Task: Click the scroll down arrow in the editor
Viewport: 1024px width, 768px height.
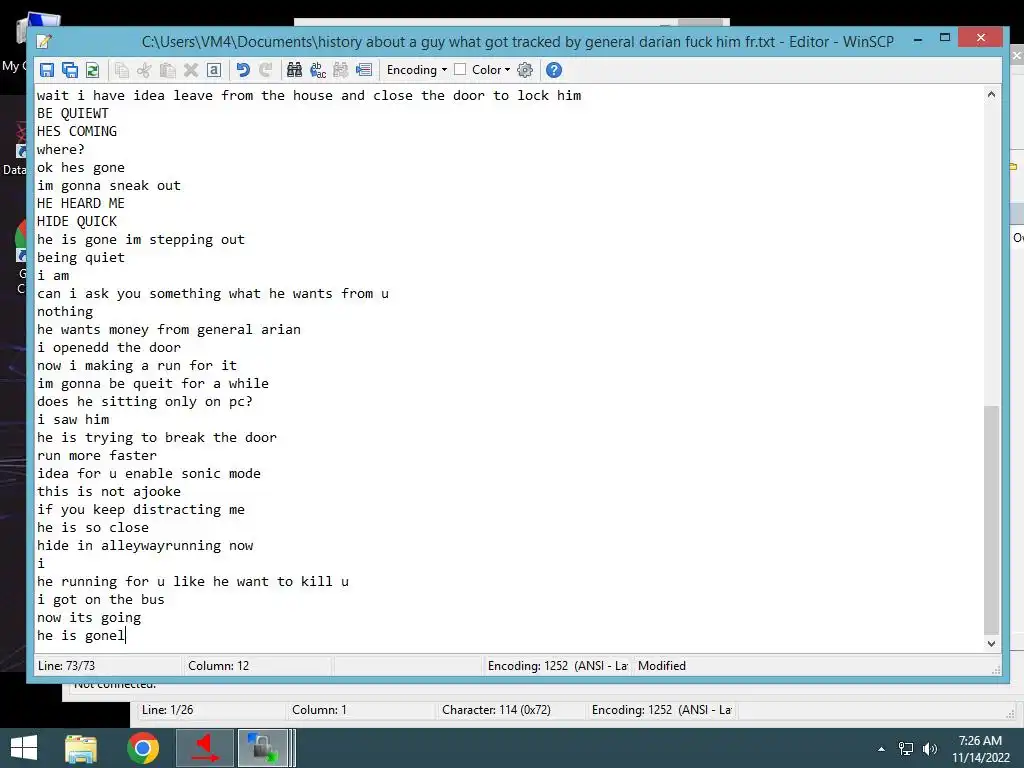Action: [991, 643]
